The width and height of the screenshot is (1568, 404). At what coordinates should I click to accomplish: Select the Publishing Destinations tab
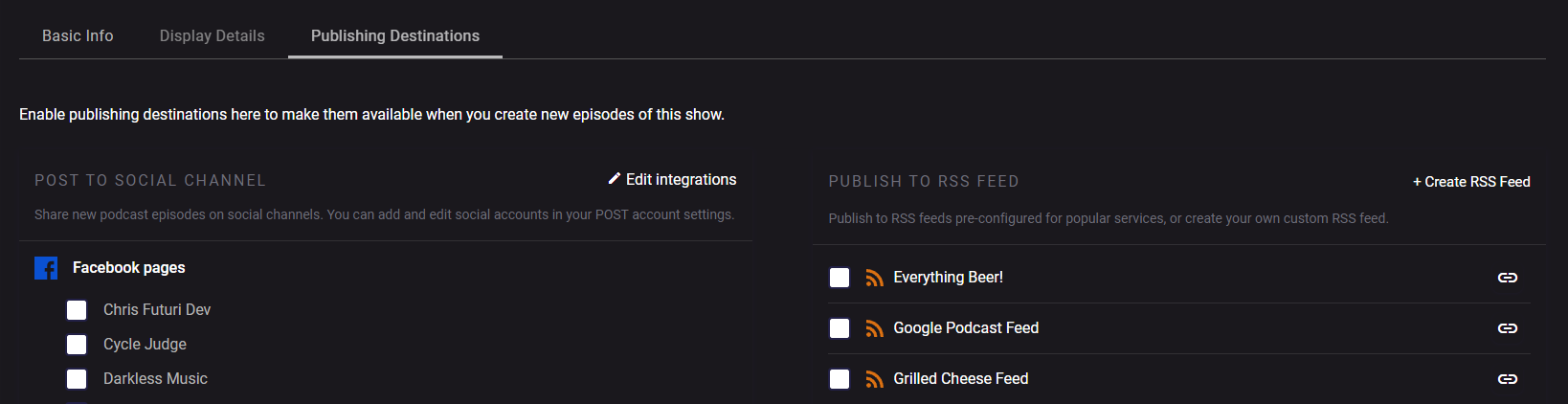[395, 36]
